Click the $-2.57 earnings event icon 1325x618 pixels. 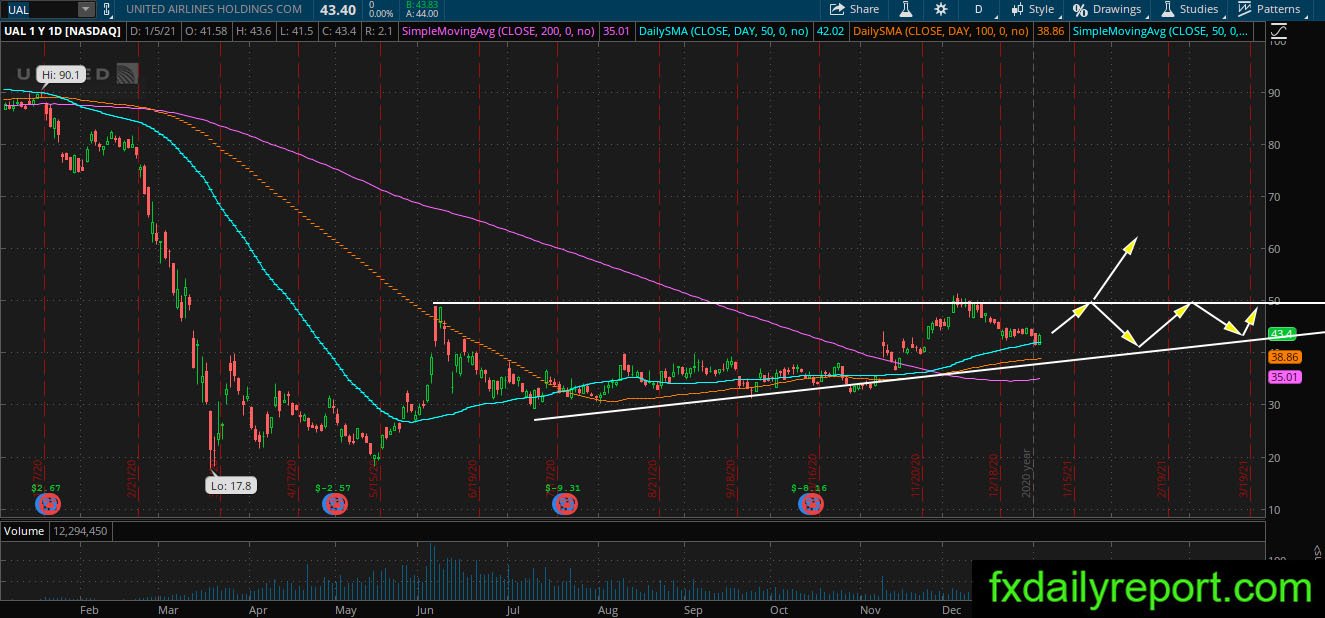pyautogui.click(x=333, y=506)
